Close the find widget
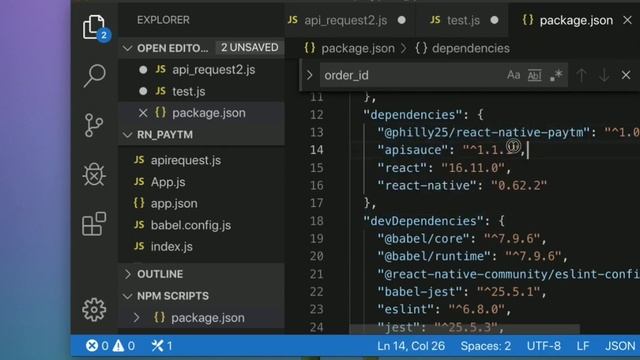The image size is (640, 360). tap(626, 75)
